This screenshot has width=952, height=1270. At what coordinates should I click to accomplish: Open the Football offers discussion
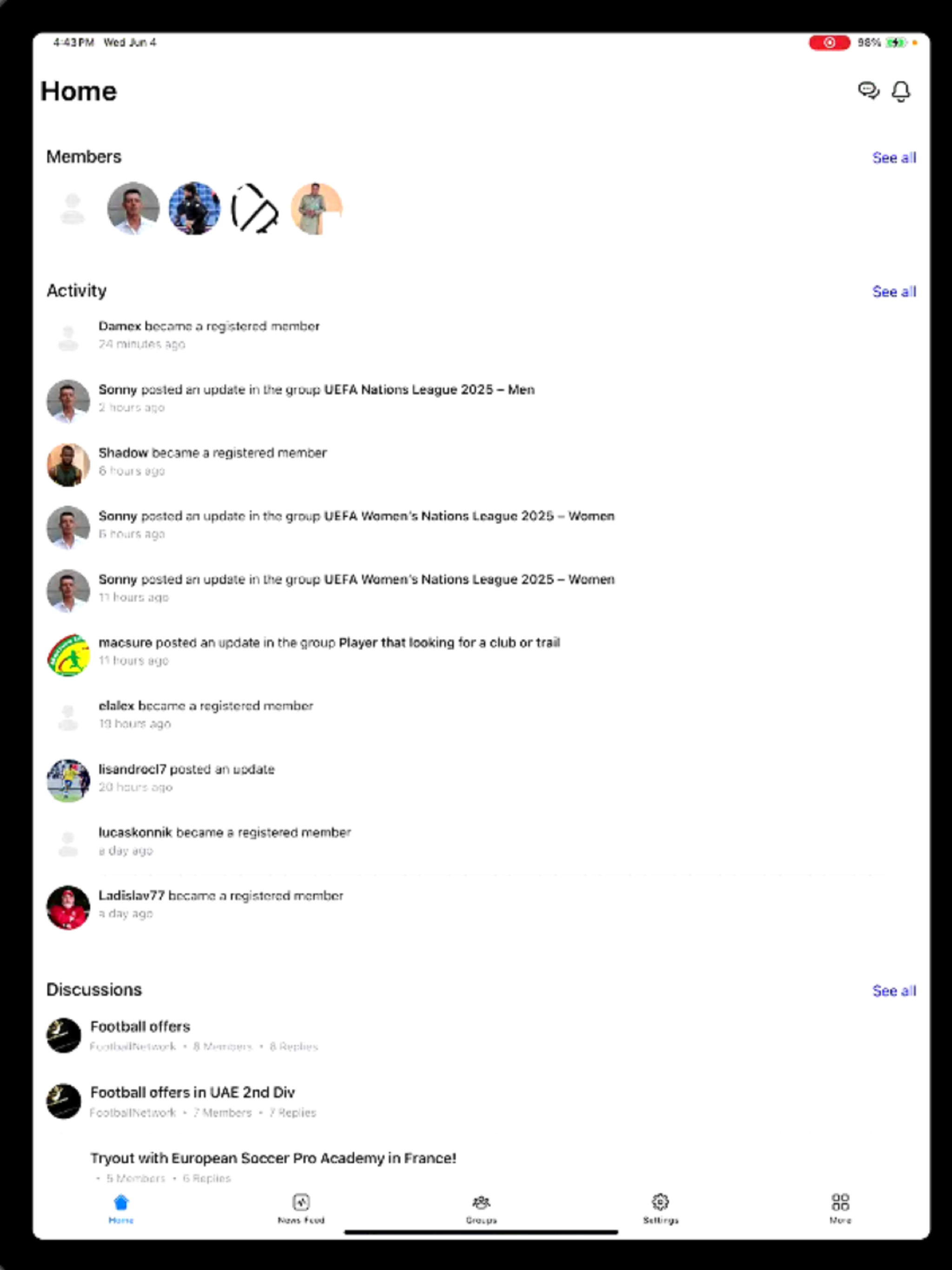click(x=140, y=1026)
